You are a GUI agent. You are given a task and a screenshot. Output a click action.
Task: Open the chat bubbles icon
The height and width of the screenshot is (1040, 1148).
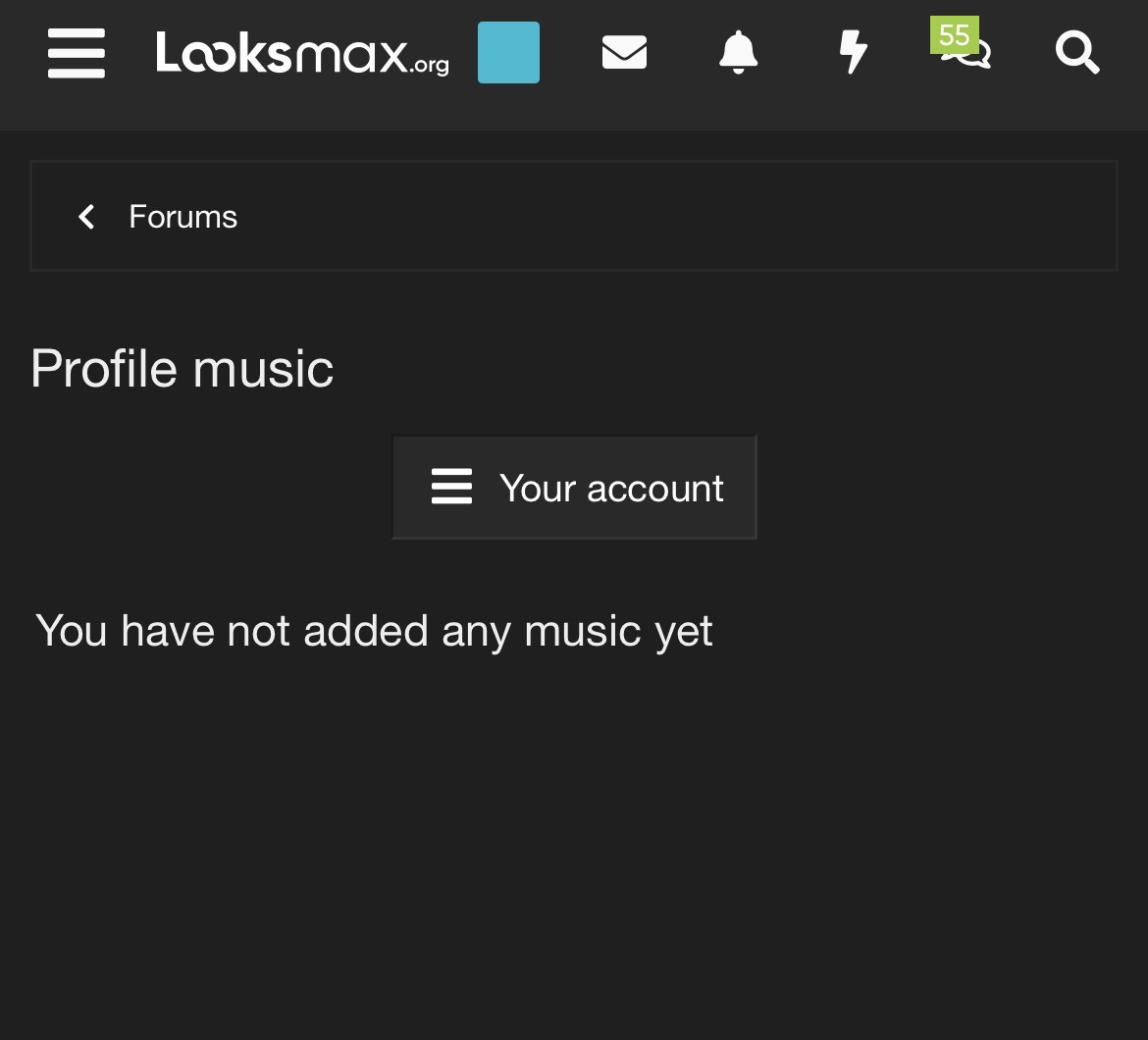tap(969, 57)
